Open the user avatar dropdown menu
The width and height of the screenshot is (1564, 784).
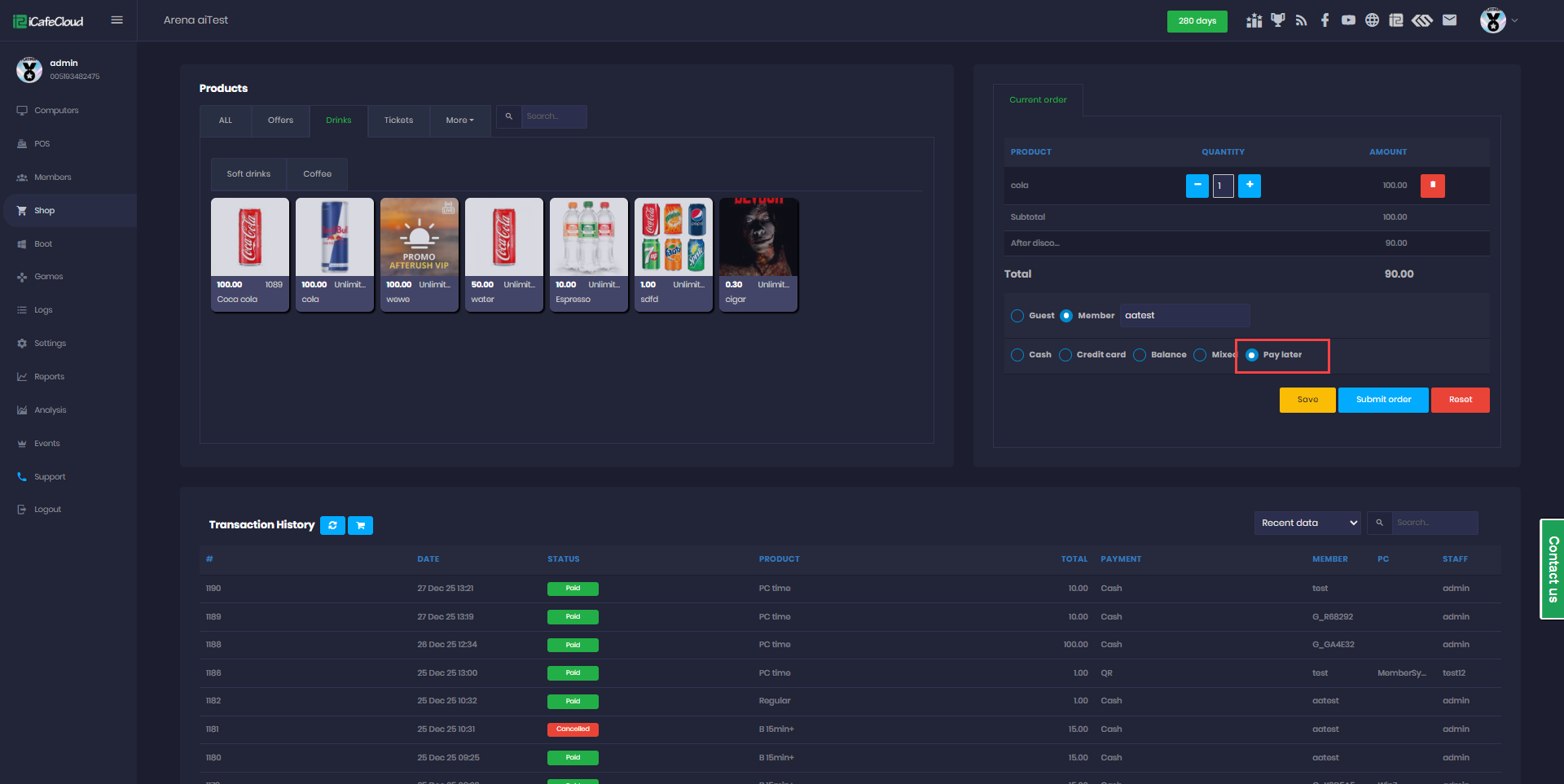click(1498, 20)
